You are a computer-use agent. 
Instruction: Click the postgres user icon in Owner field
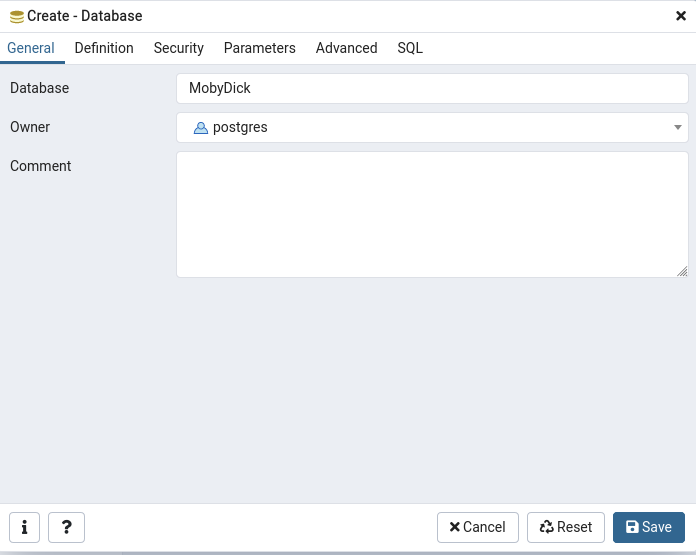click(x=201, y=128)
